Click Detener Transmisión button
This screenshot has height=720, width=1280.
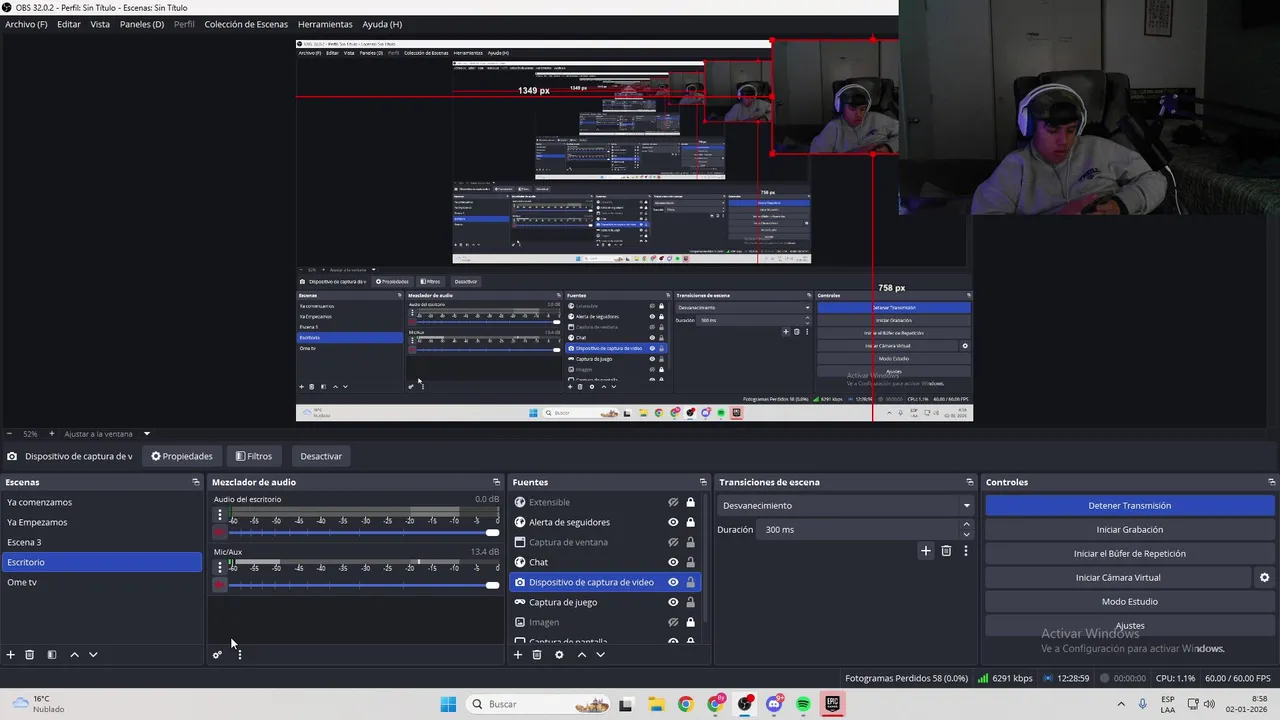coord(1130,506)
